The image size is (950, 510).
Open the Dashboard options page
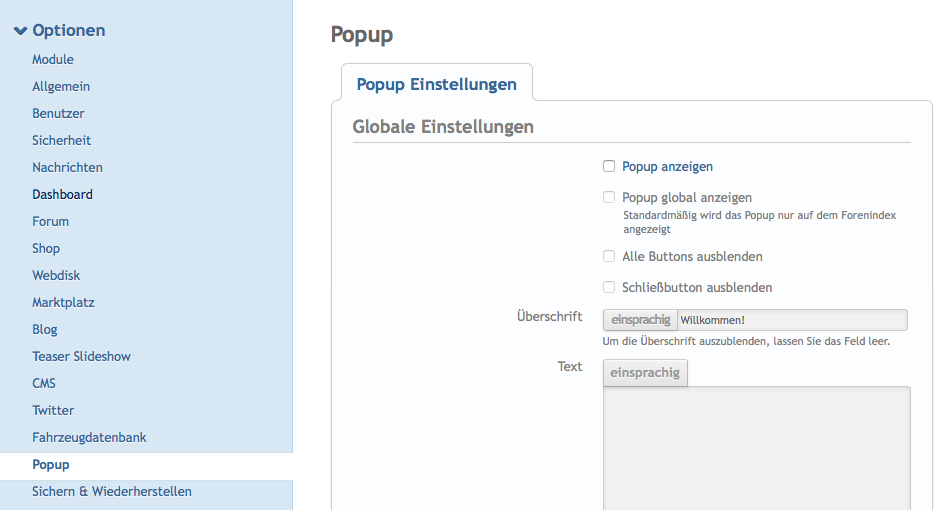(x=62, y=195)
